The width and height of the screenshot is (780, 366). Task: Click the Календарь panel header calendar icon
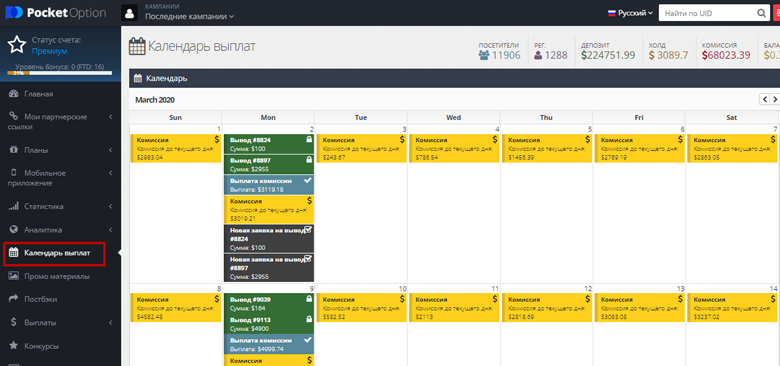pyautogui.click(x=138, y=79)
